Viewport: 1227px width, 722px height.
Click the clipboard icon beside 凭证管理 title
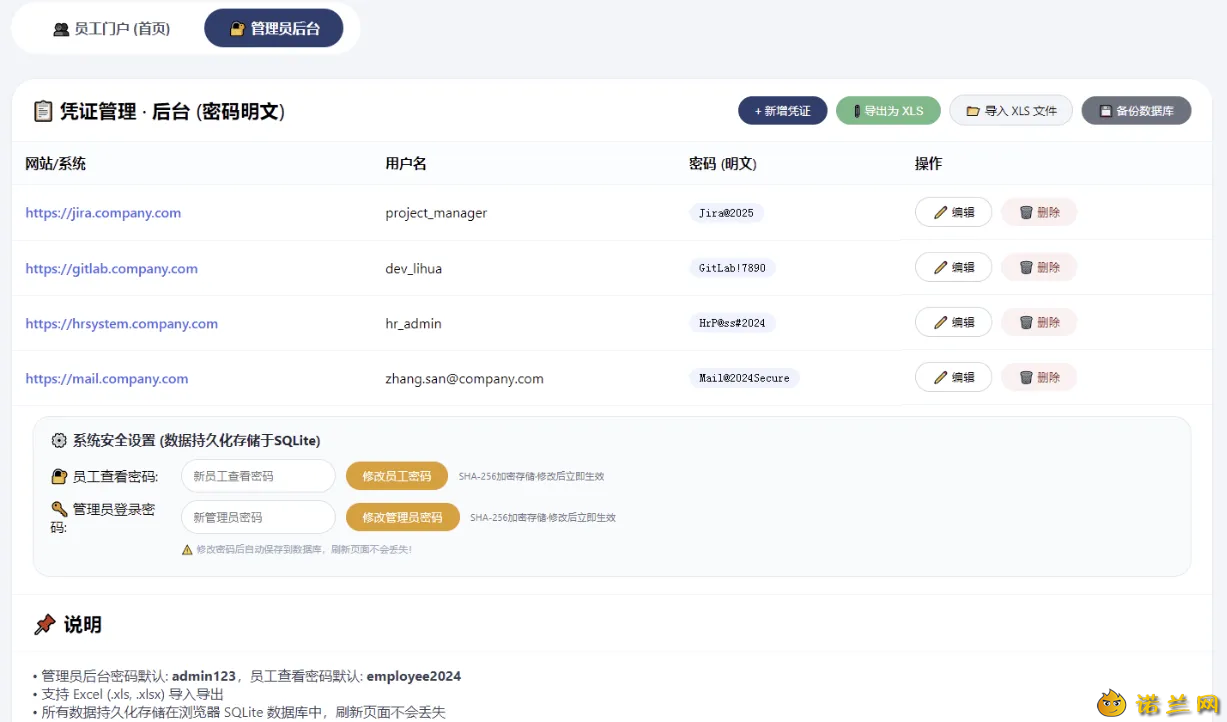click(x=43, y=111)
